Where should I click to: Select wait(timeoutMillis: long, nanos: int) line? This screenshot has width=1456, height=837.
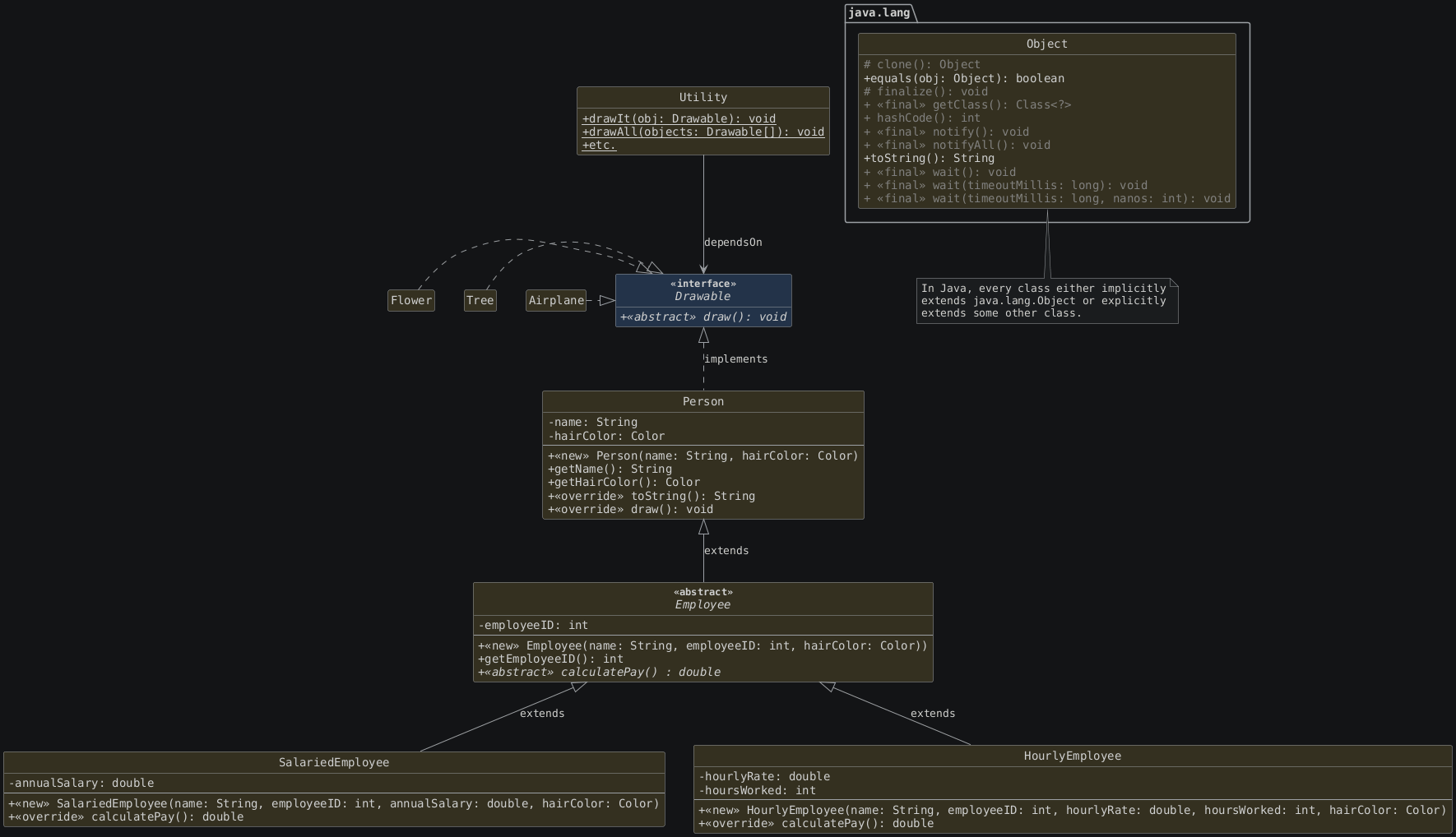point(1047,198)
